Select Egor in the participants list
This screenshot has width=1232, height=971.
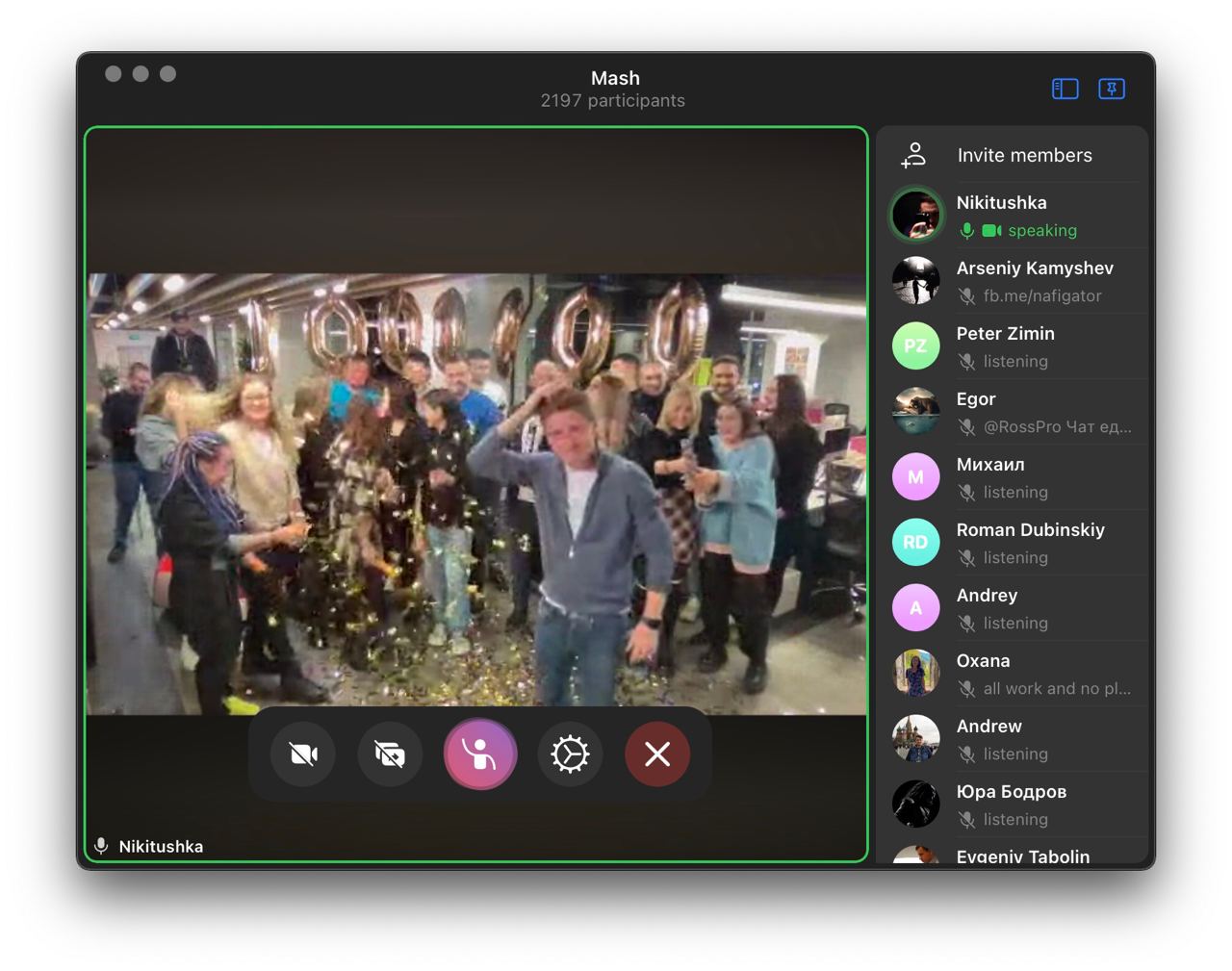click(x=1013, y=412)
